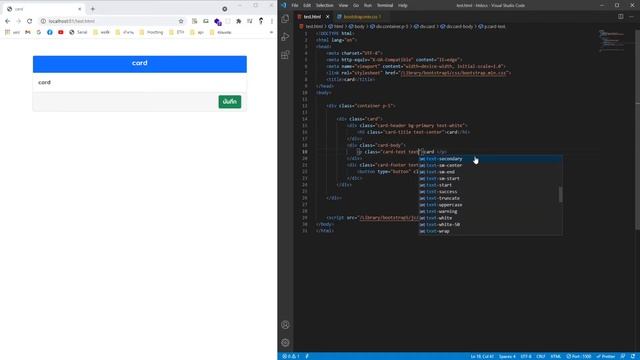Click the site info icon in address bar

point(43,21)
